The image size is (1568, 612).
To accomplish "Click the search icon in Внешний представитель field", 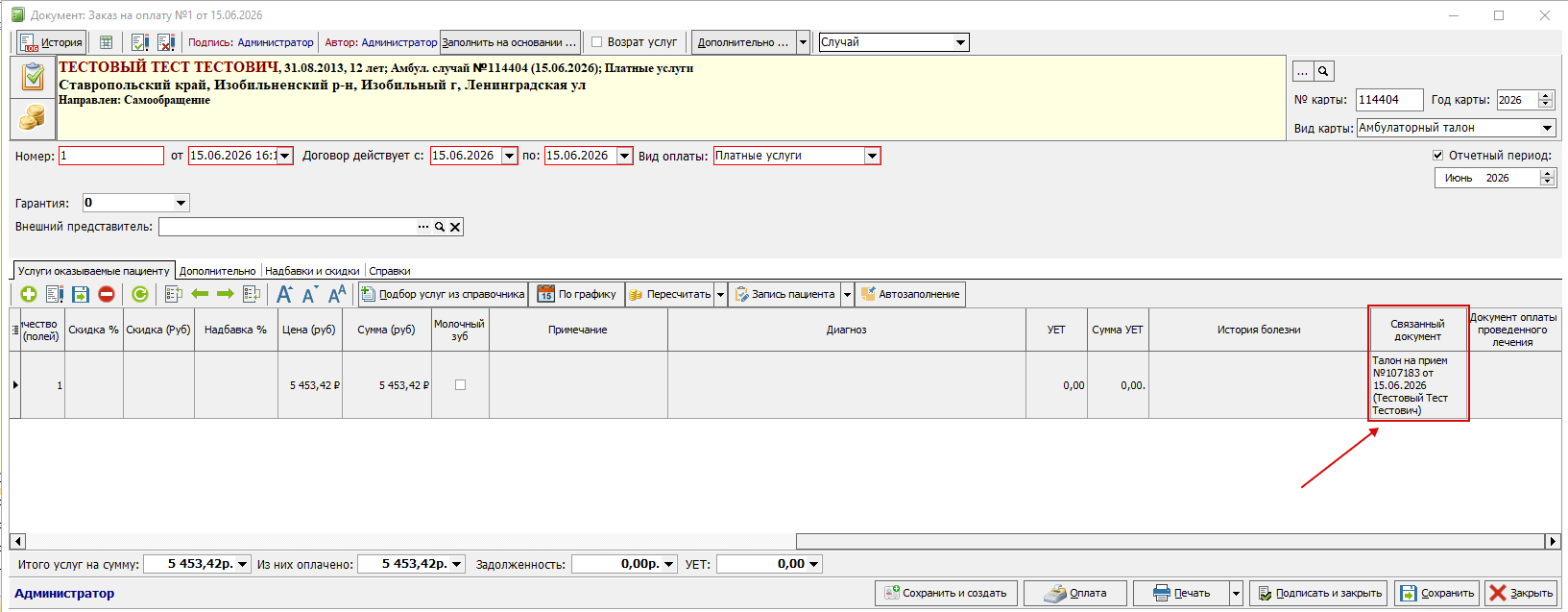I will [440, 227].
